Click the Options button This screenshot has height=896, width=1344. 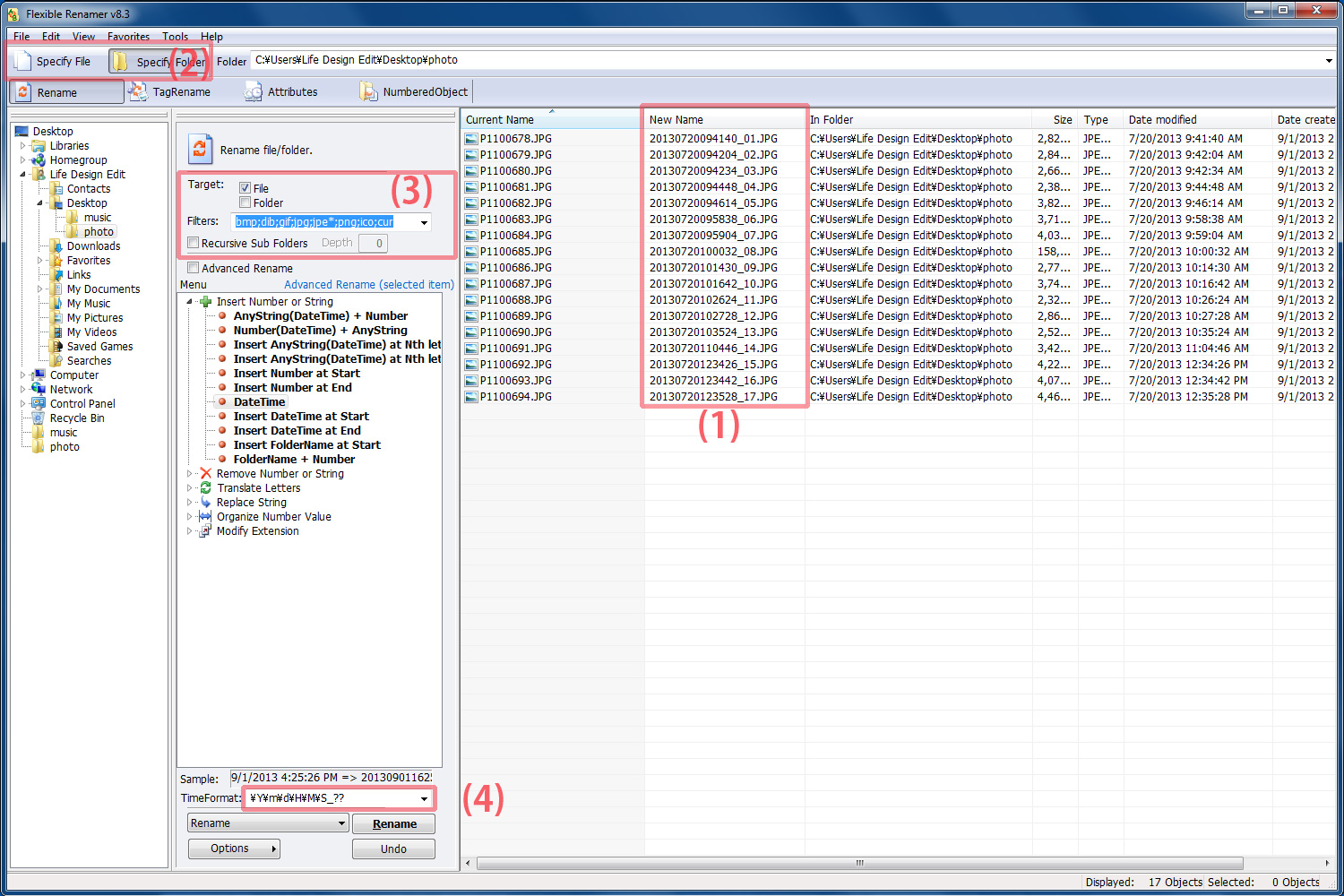[x=234, y=849]
